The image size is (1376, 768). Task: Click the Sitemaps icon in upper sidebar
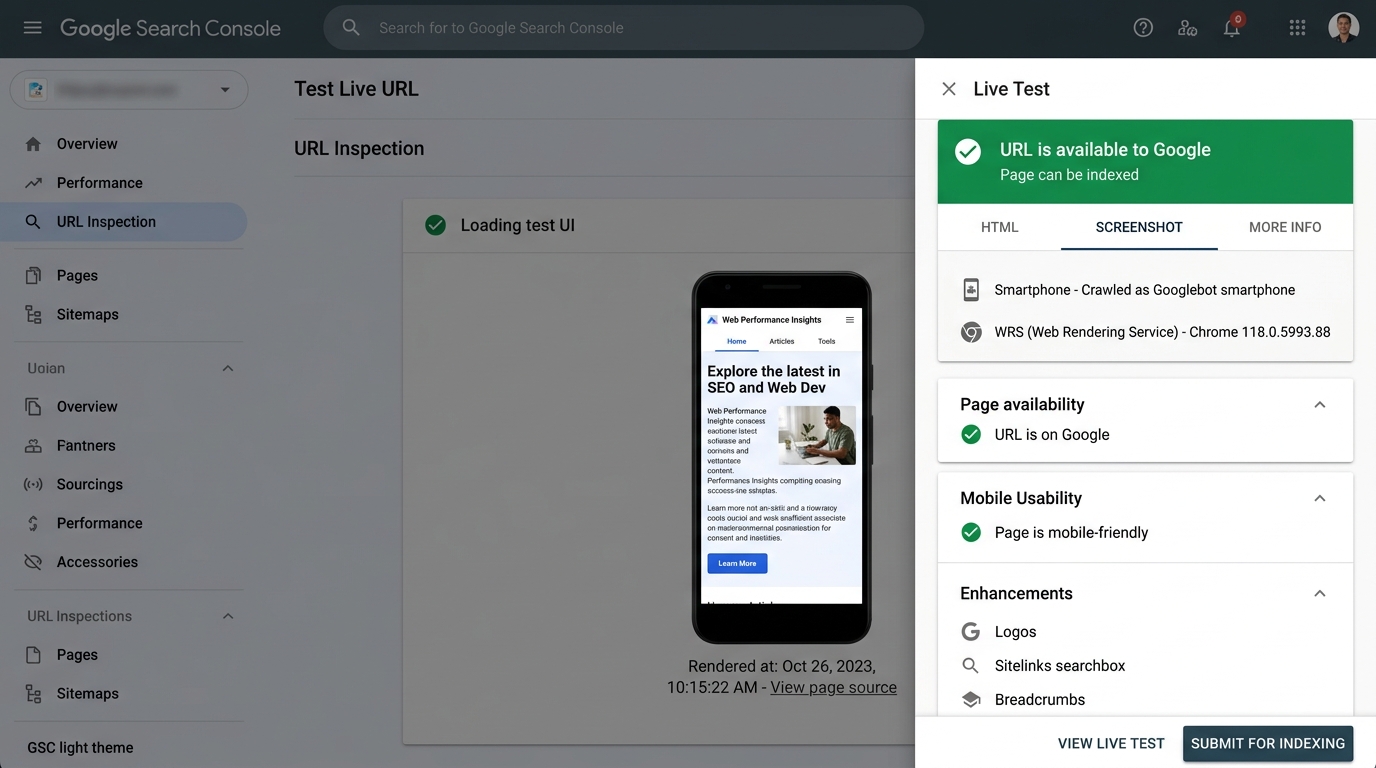click(33, 314)
